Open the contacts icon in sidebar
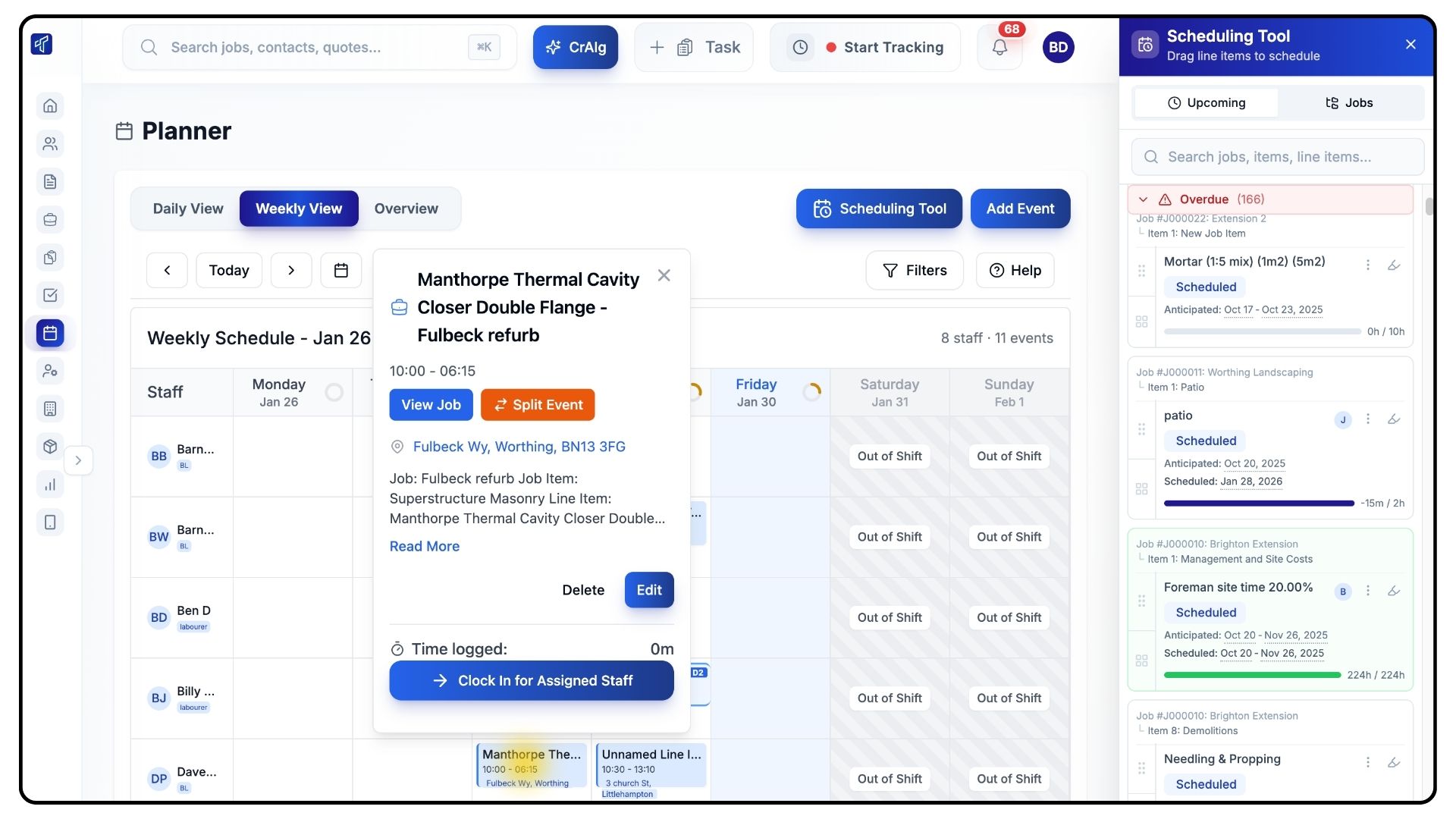 pyautogui.click(x=50, y=143)
